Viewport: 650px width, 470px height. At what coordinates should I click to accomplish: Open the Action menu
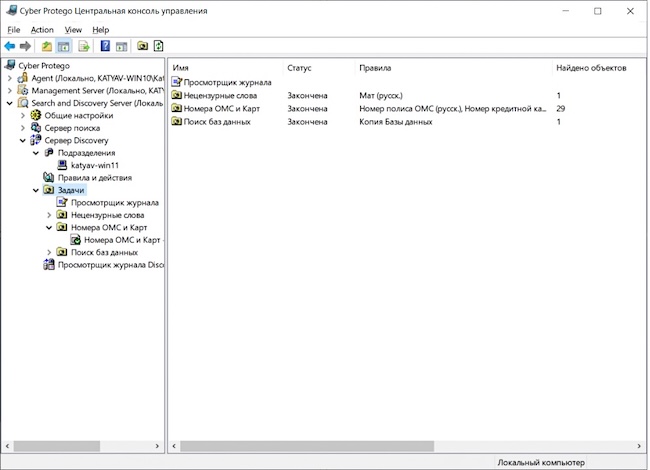tap(42, 30)
